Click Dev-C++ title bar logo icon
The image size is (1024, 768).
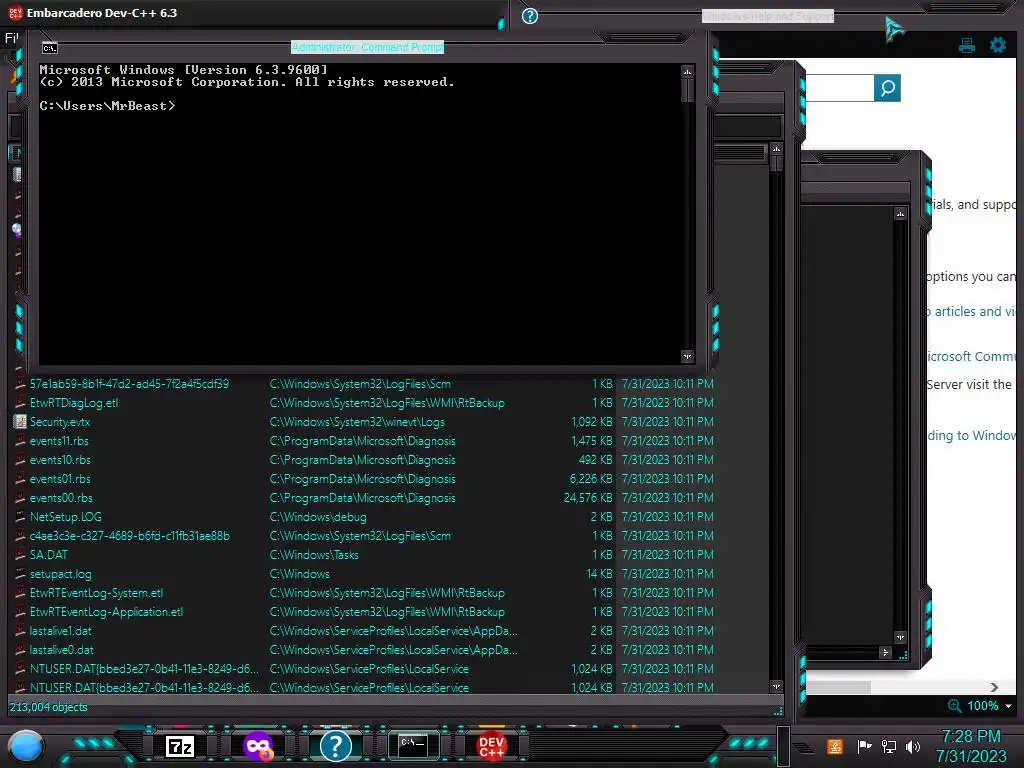[15, 12]
